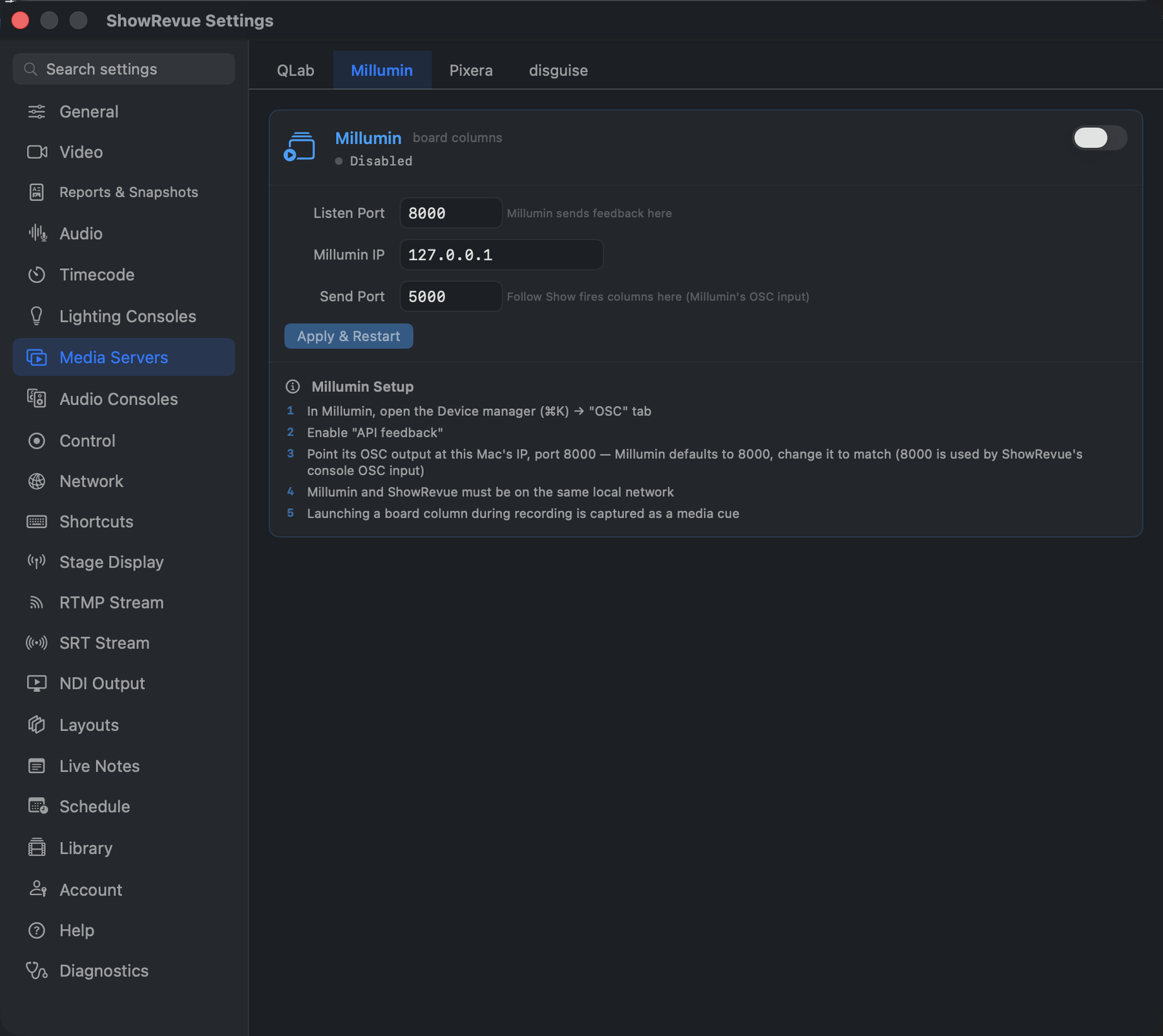The width and height of the screenshot is (1163, 1036).
Task: Click the Apply & Restart button
Action: (348, 336)
